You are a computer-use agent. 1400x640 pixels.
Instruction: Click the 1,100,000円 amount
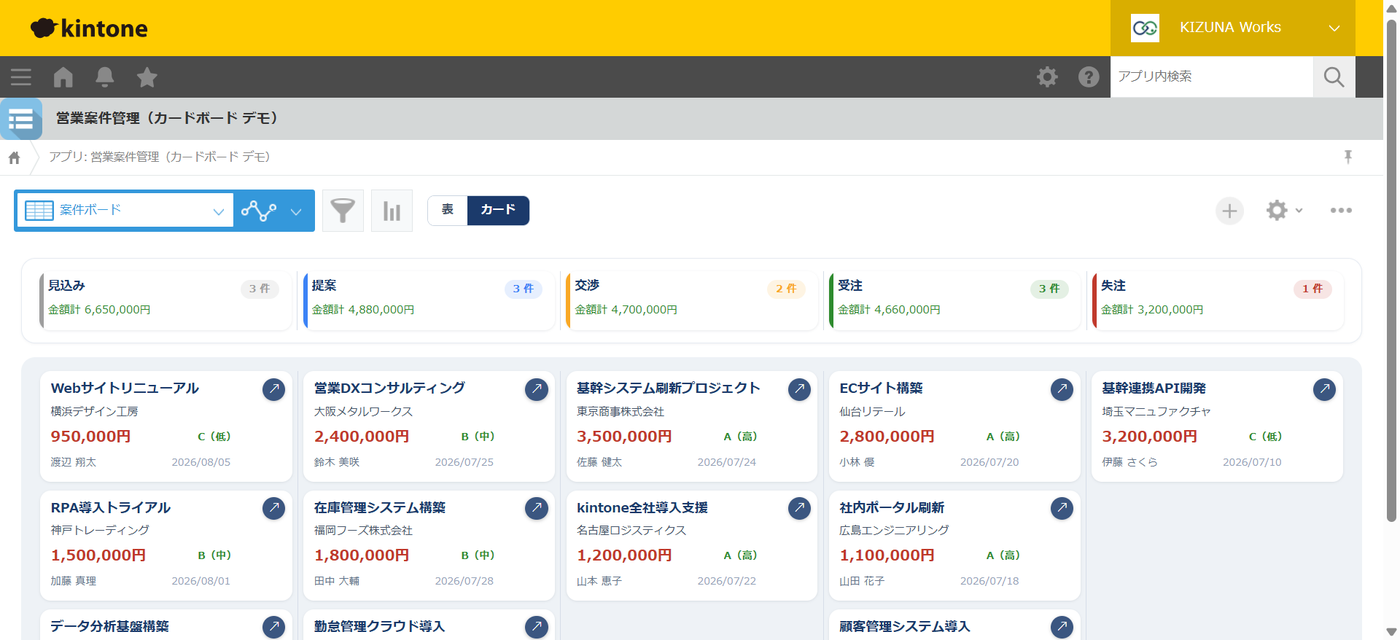(x=887, y=556)
